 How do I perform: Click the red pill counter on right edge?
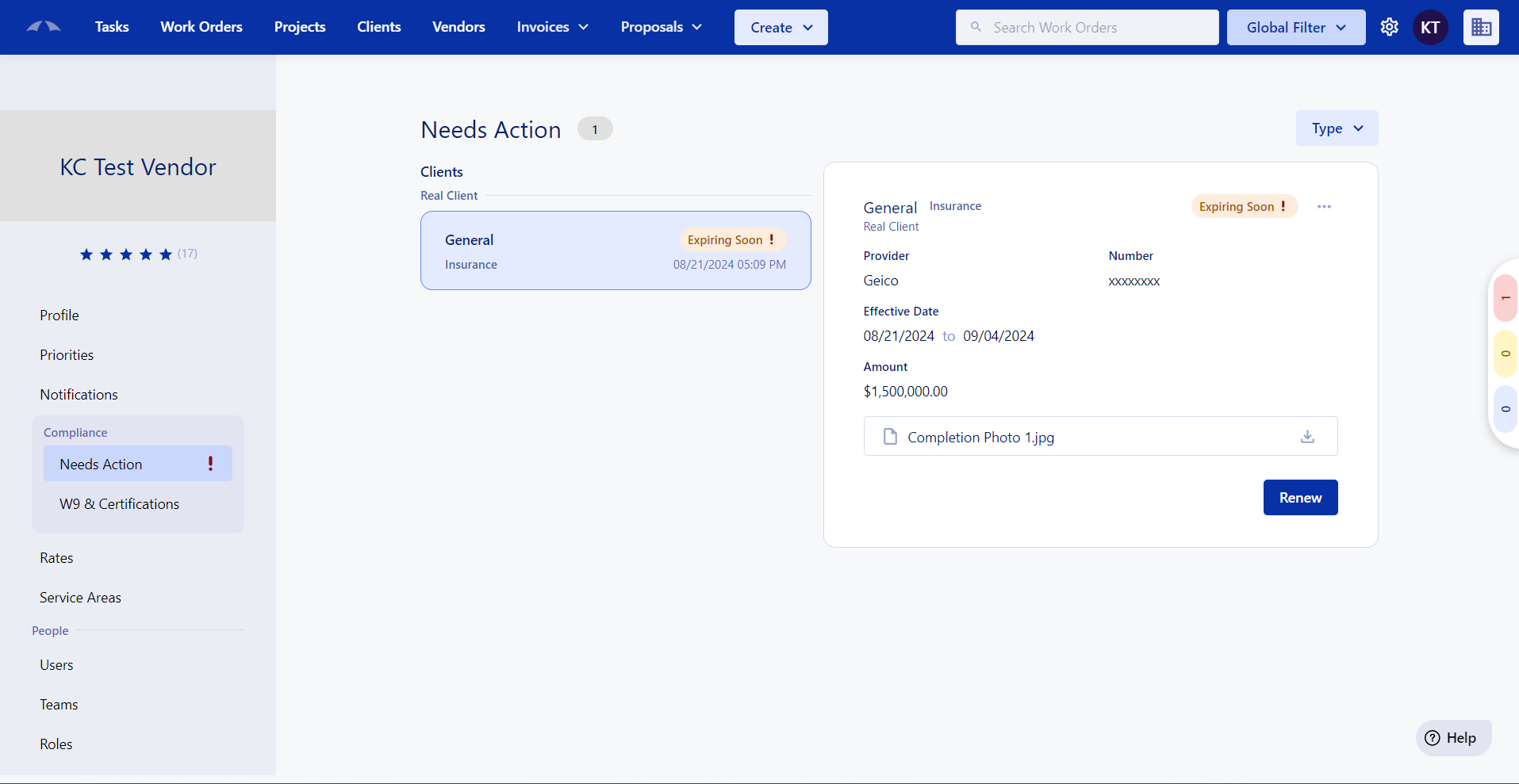click(1505, 298)
